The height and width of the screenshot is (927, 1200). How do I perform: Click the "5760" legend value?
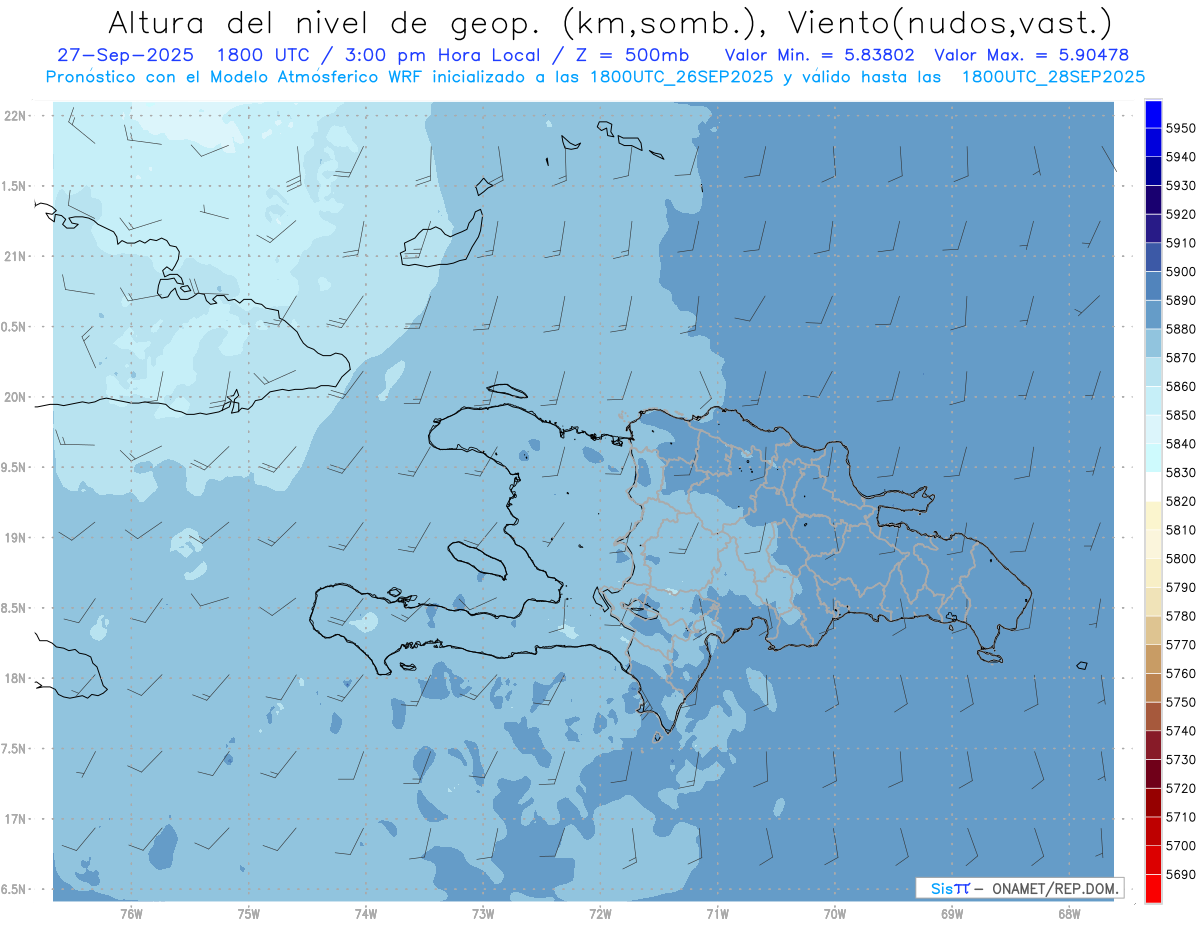(x=1181, y=673)
